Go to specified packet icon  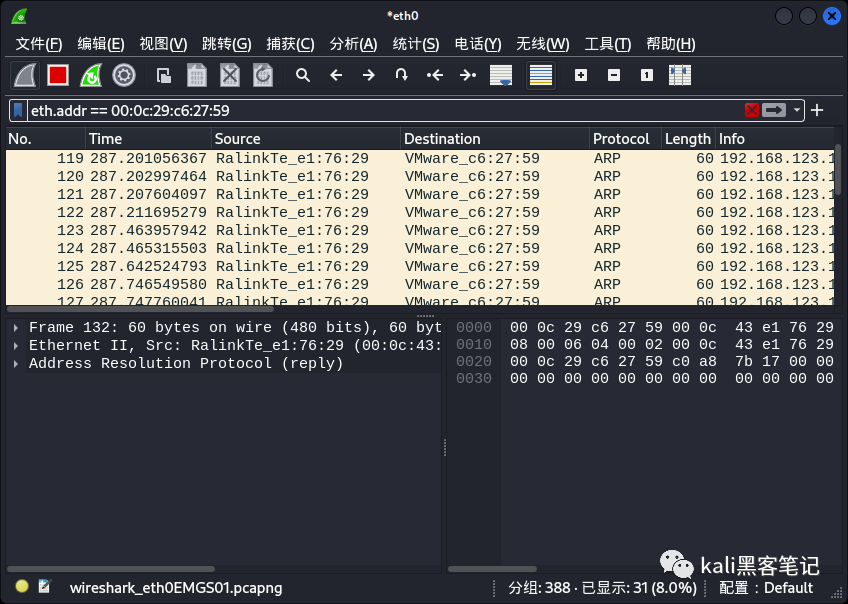point(401,75)
